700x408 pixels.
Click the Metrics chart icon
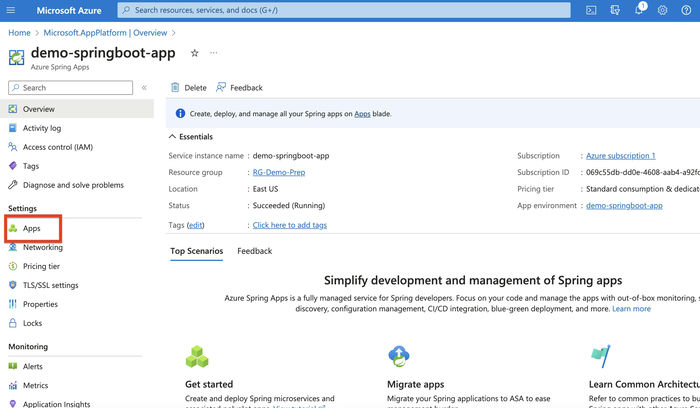click(13, 385)
